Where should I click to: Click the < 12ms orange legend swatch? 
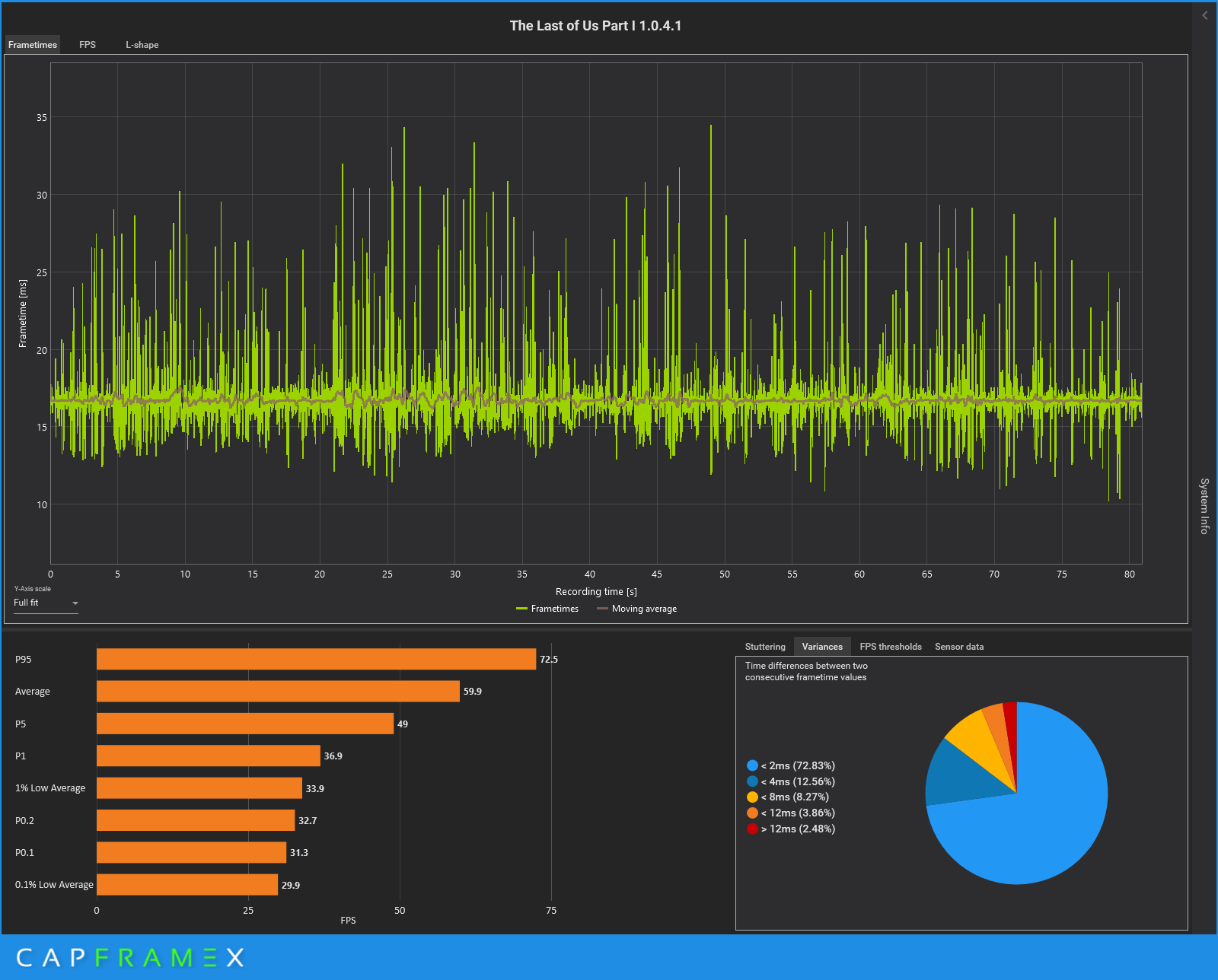pyautogui.click(x=753, y=813)
